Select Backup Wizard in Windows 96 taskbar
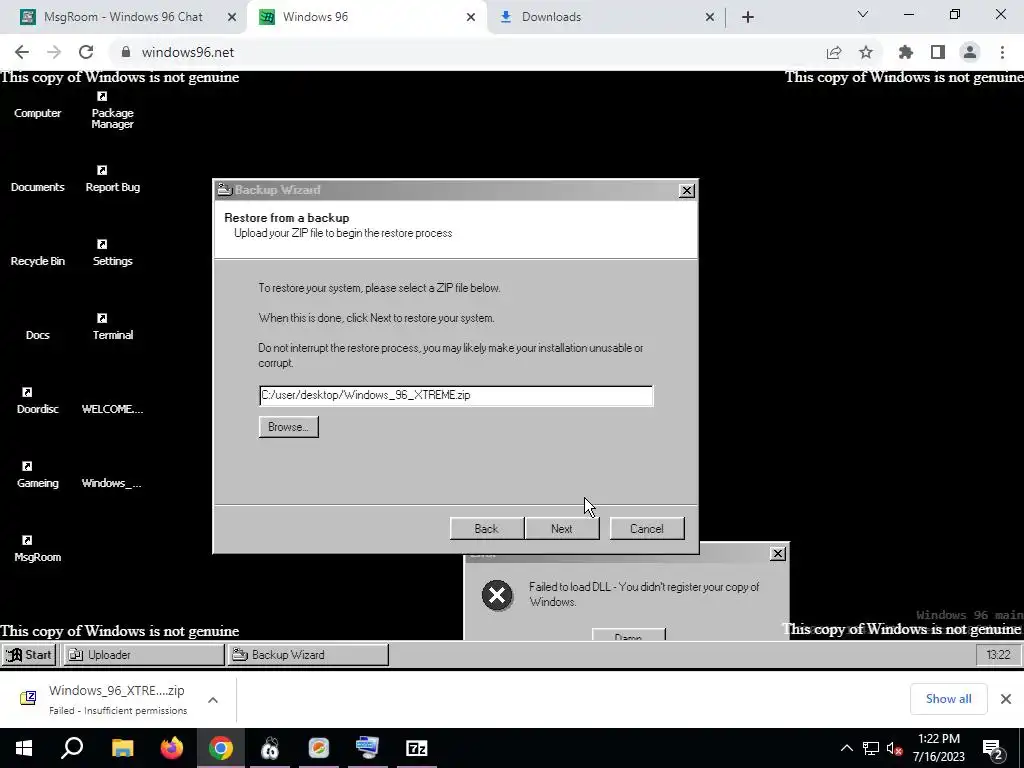 coord(308,654)
